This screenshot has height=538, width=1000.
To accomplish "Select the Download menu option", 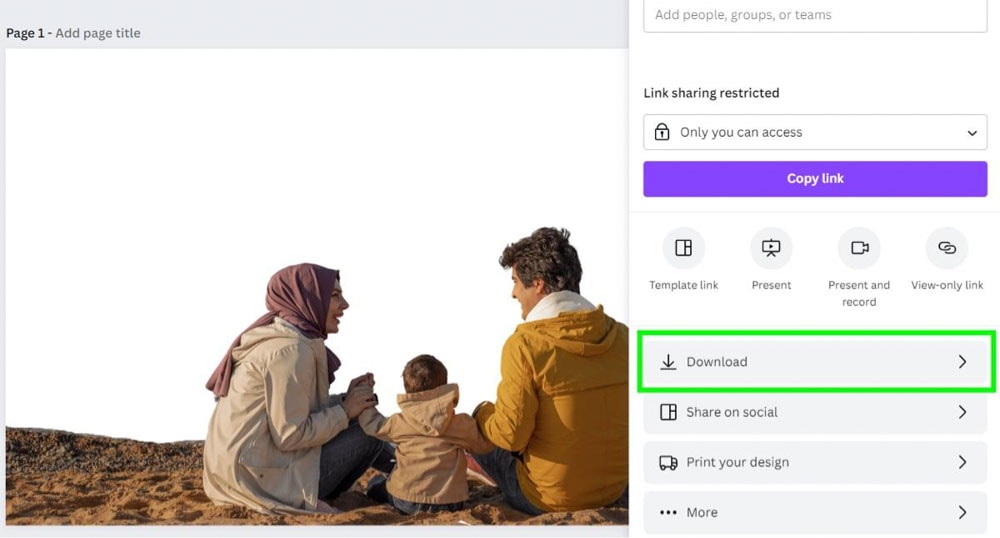I will tap(815, 361).
